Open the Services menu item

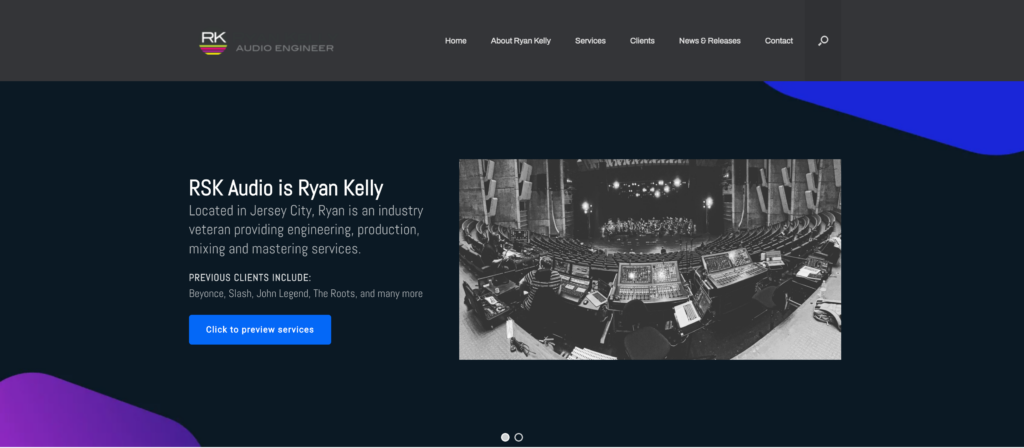(x=590, y=40)
